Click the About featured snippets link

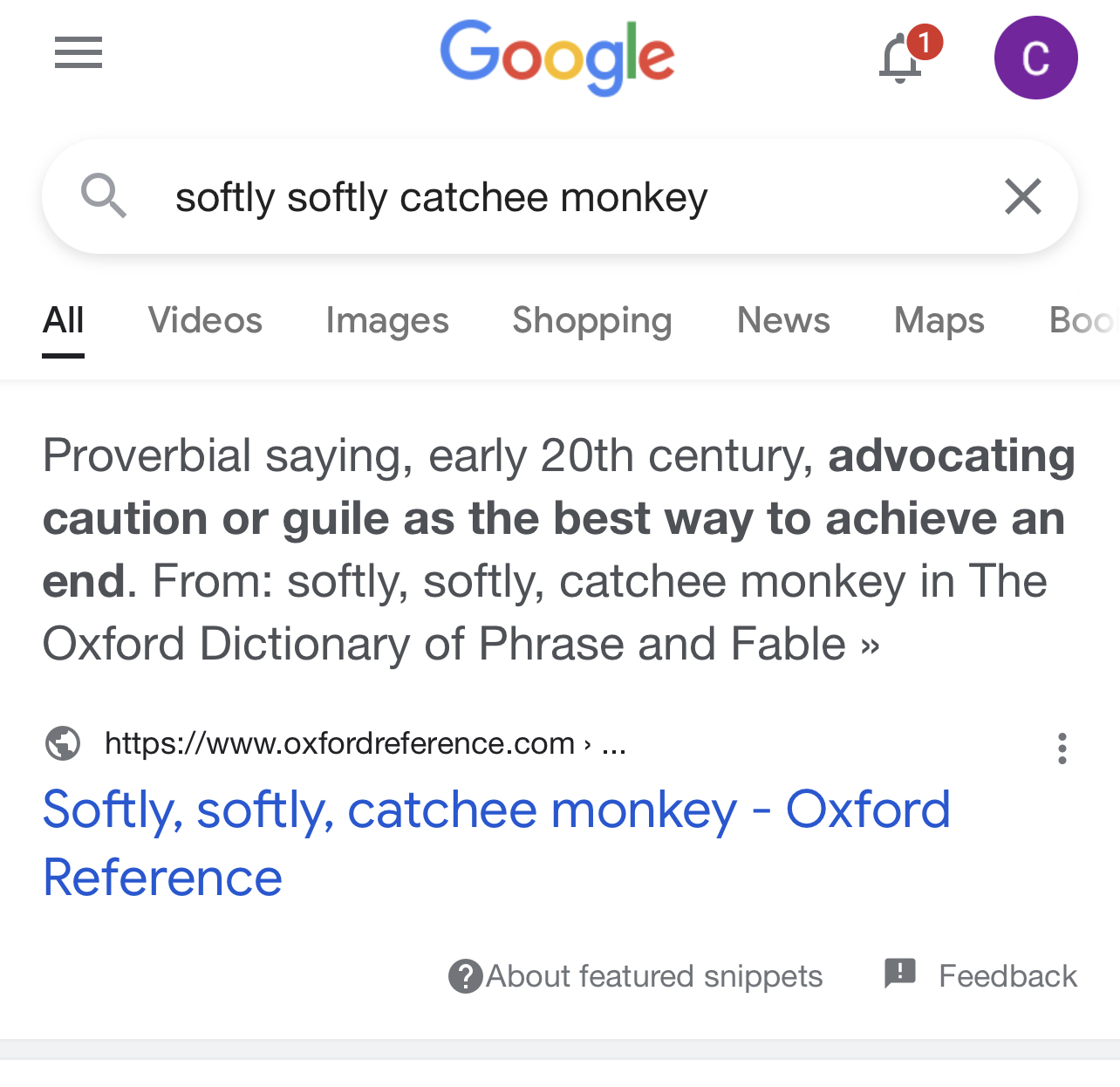pyautogui.click(x=654, y=976)
